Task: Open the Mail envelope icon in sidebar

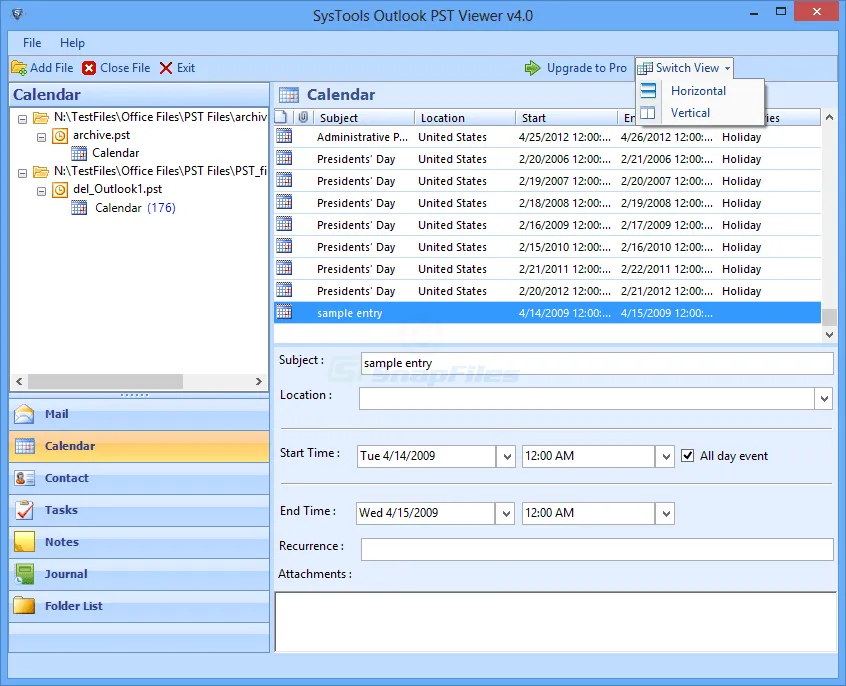Action: click(x=25, y=414)
